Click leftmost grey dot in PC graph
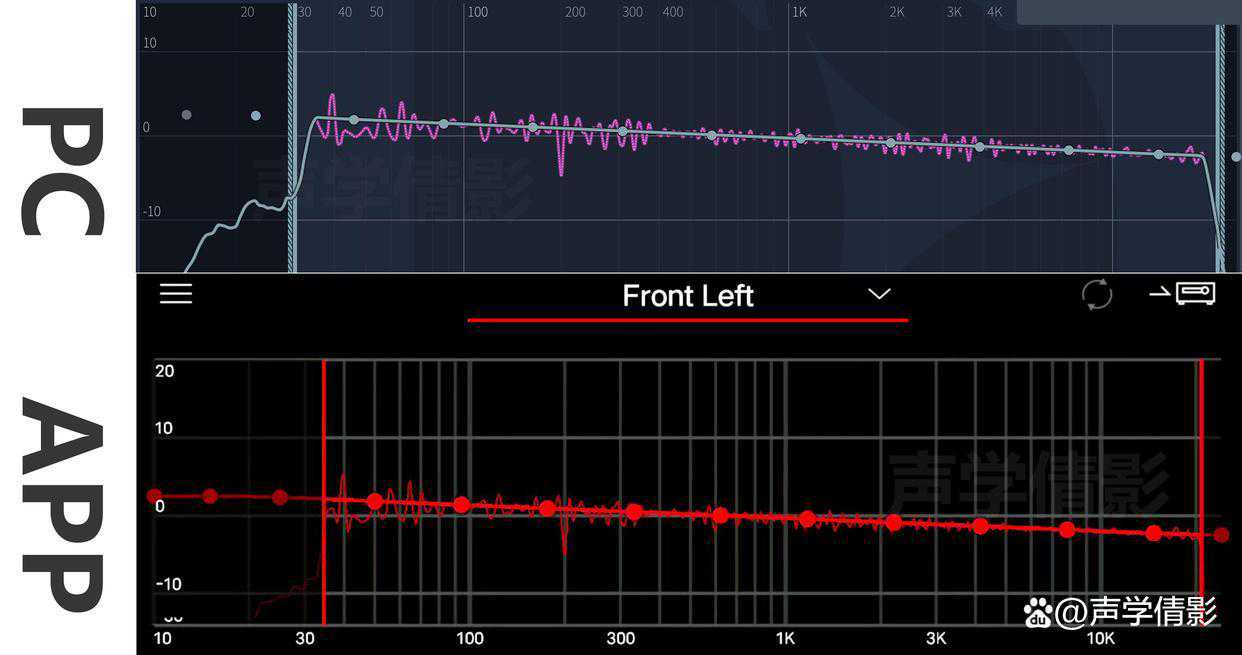The image size is (1242, 655). [186, 115]
